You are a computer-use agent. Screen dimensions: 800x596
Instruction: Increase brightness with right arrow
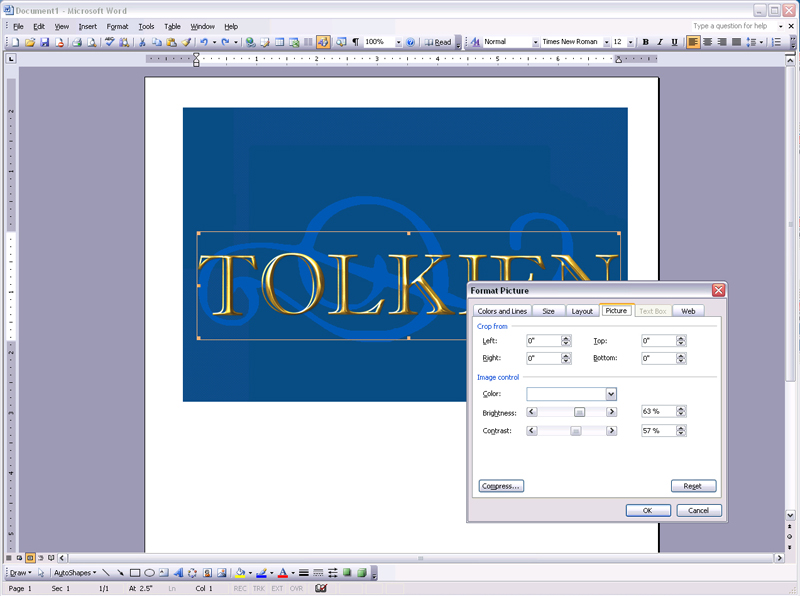[x=611, y=412]
